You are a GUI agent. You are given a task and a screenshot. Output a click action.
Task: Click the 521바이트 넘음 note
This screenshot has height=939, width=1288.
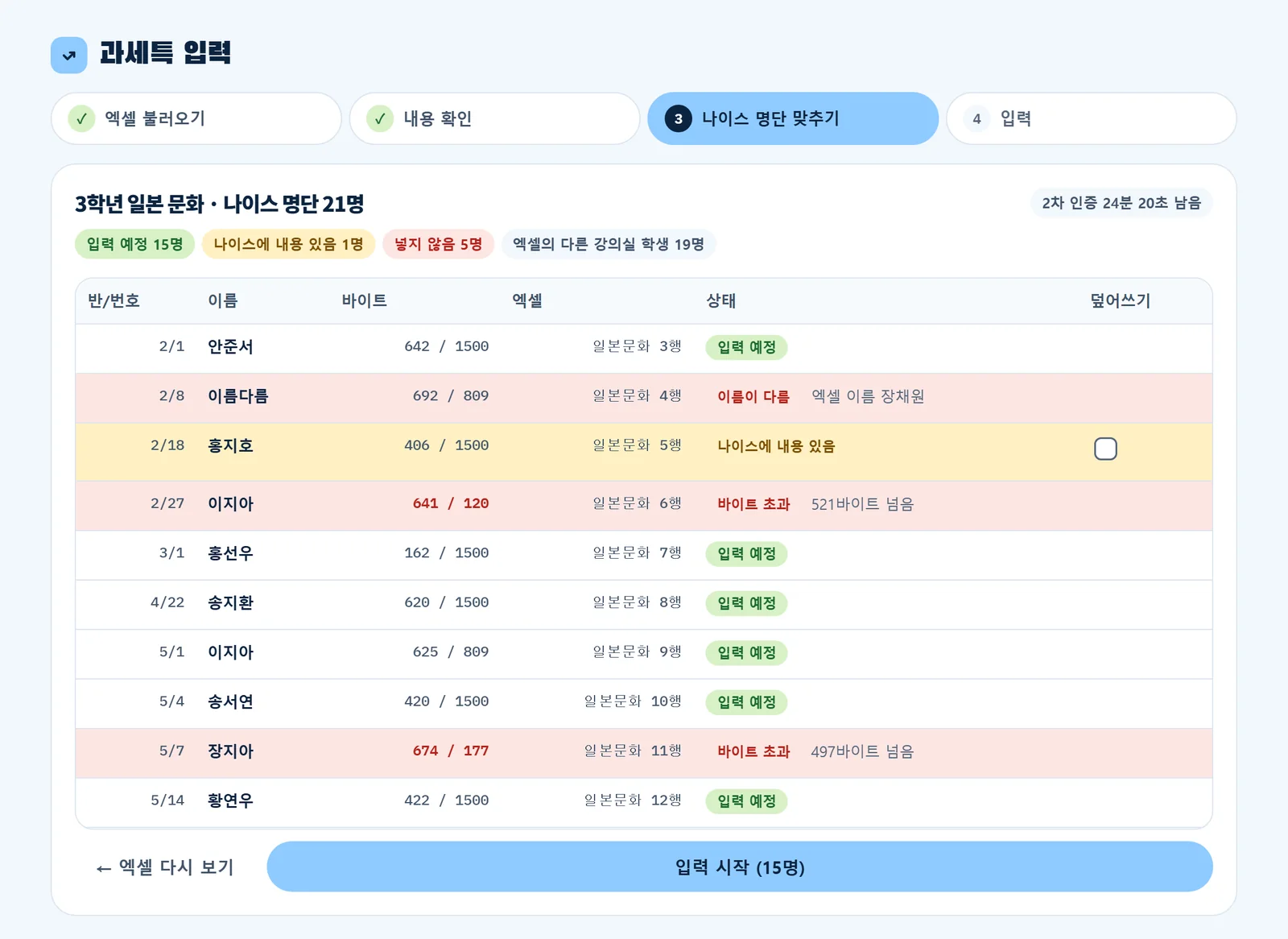(862, 504)
